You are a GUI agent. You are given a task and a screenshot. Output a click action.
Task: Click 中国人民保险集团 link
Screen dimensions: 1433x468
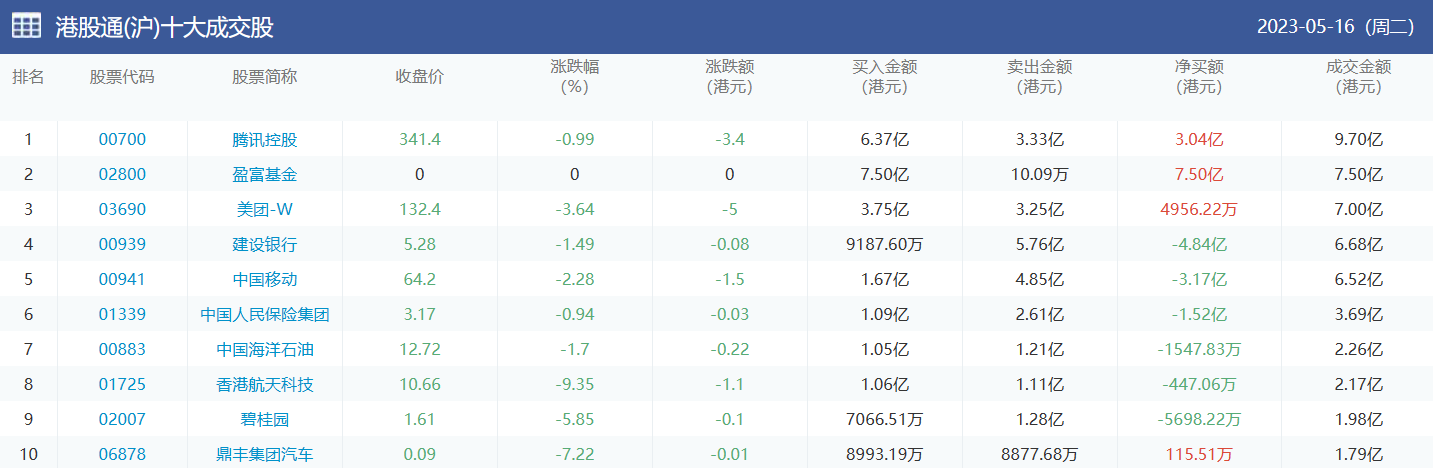[x=264, y=314]
